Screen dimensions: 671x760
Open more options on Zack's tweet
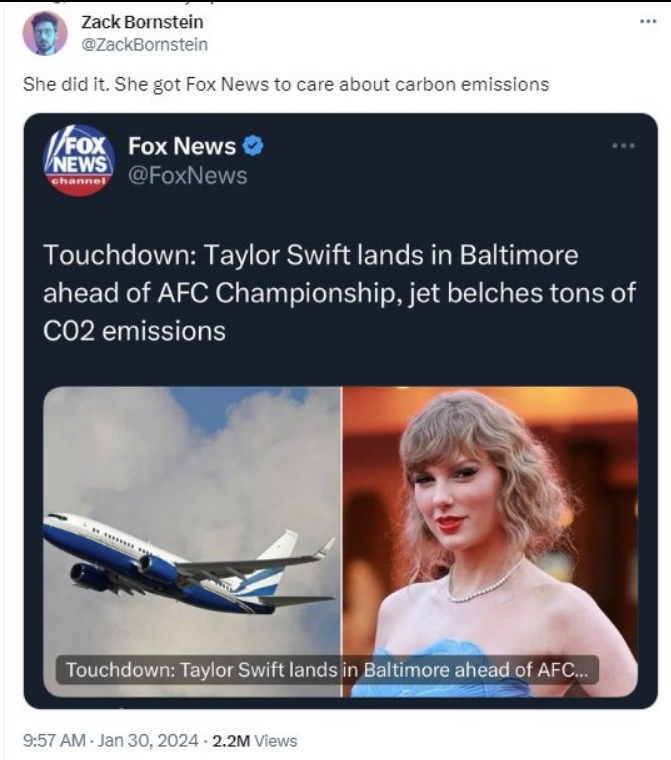[647, 20]
